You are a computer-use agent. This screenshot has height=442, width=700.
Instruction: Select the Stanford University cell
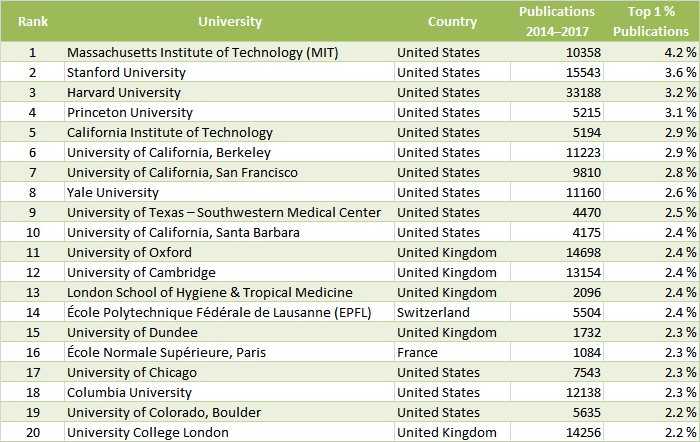229,72
